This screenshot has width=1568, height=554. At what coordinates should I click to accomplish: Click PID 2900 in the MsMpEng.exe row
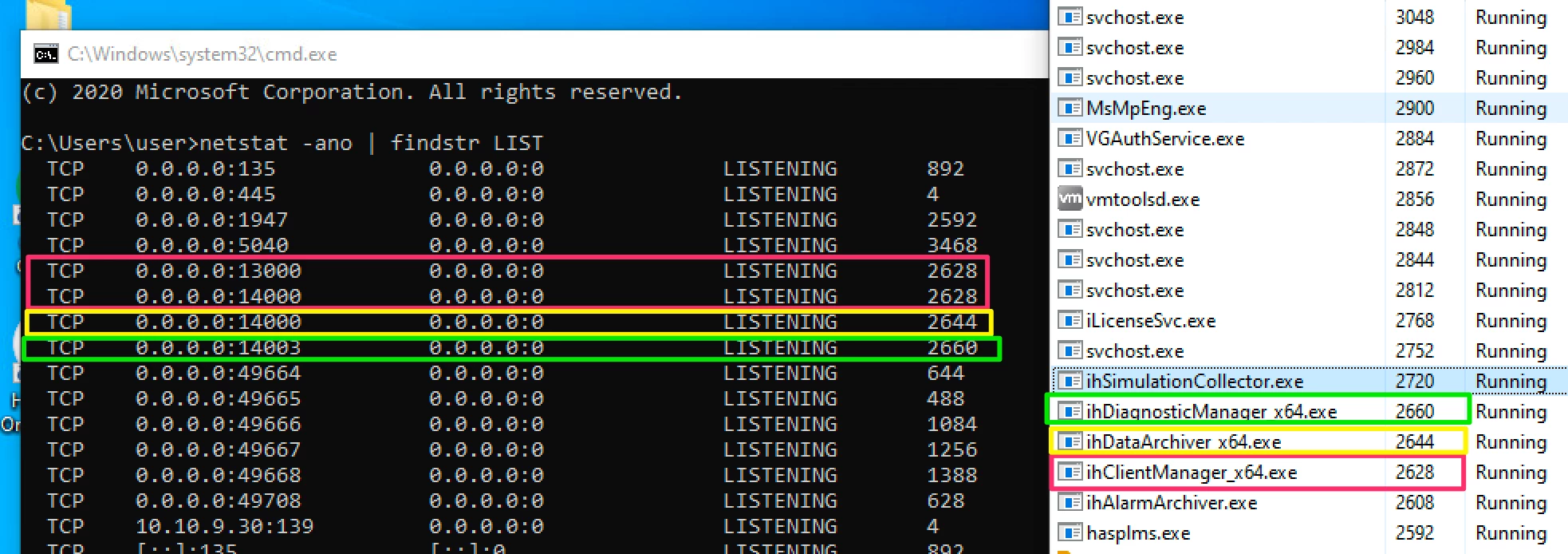pyautogui.click(x=1414, y=109)
